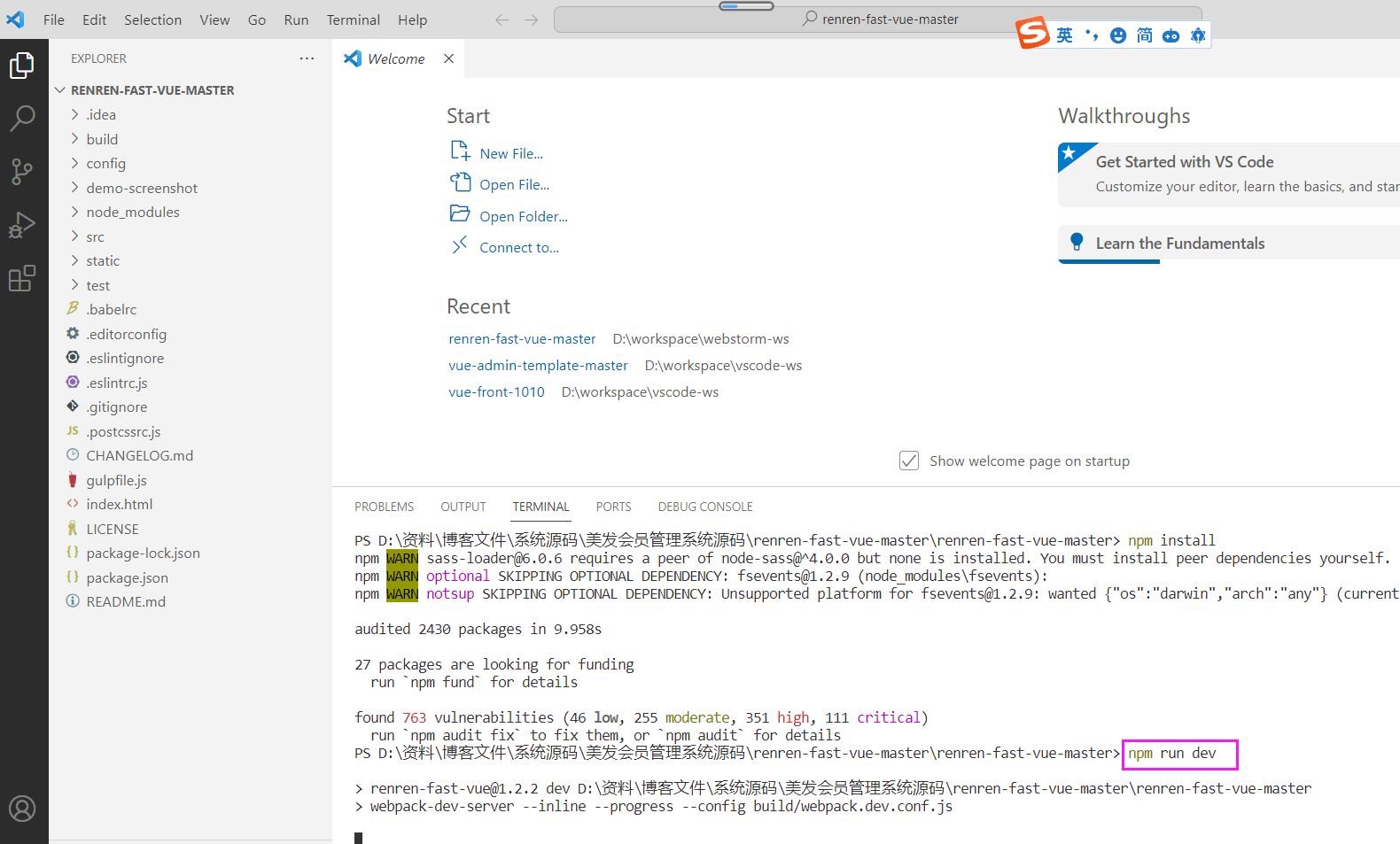
Task: Open the Selection menu
Action: [x=152, y=19]
